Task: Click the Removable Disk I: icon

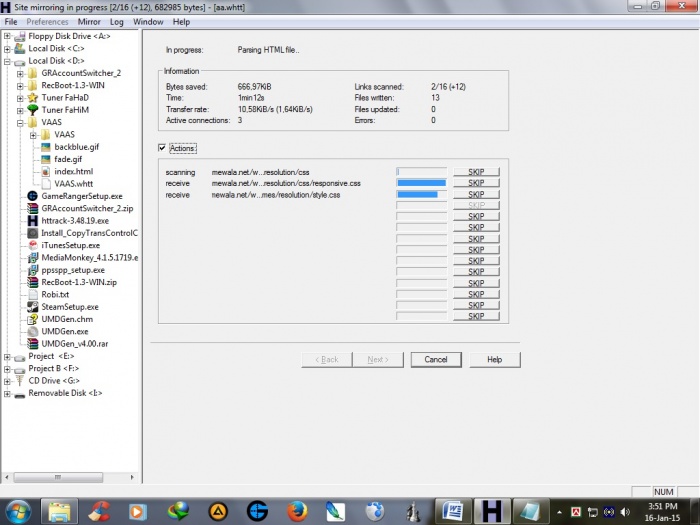Action: pyautogui.click(x=20, y=394)
